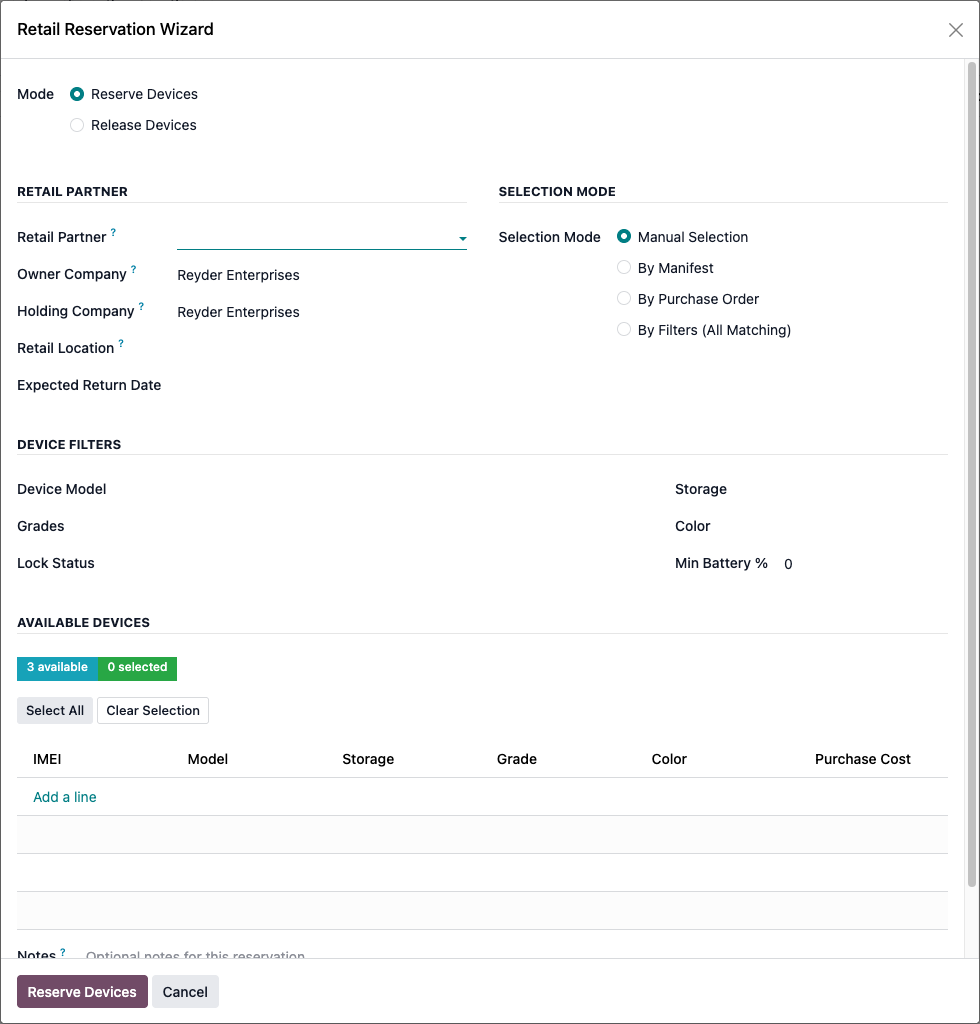Show help tooltip for Retail Location

(x=121, y=343)
